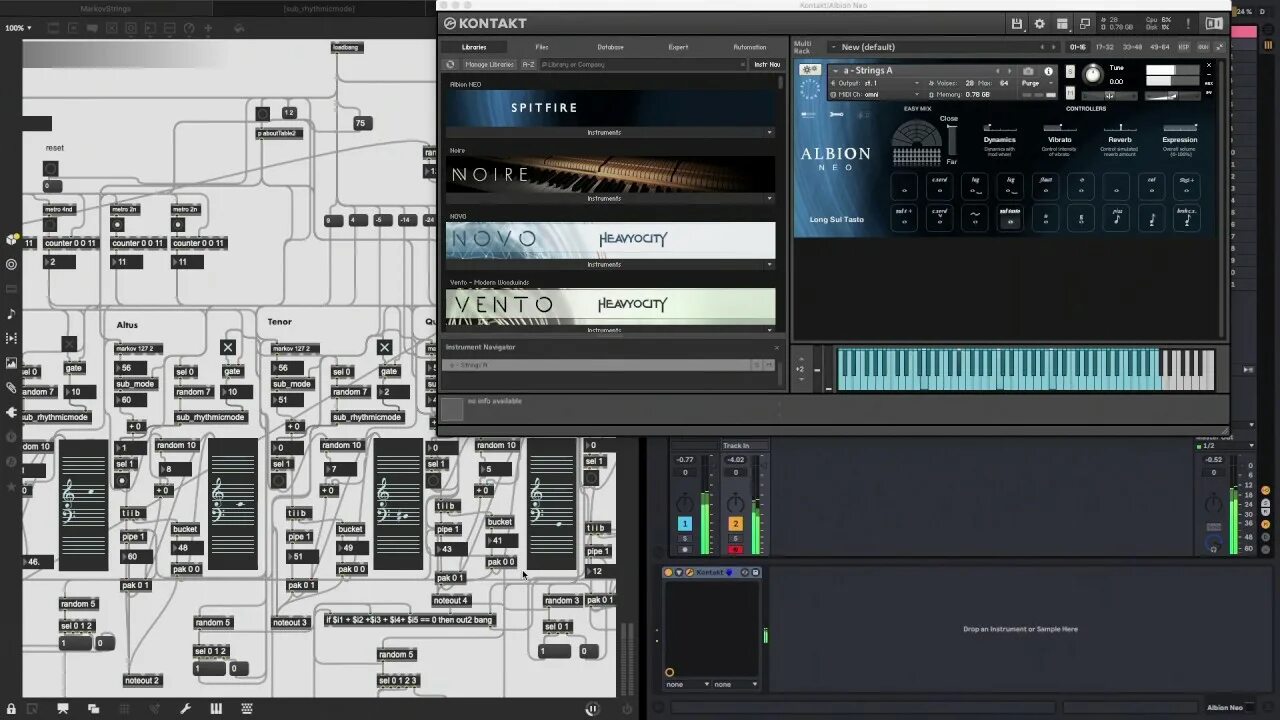The height and width of the screenshot is (720, 1280).
Task: Click the snapshot camera icon on Strings A
Action: [1028, 71]
